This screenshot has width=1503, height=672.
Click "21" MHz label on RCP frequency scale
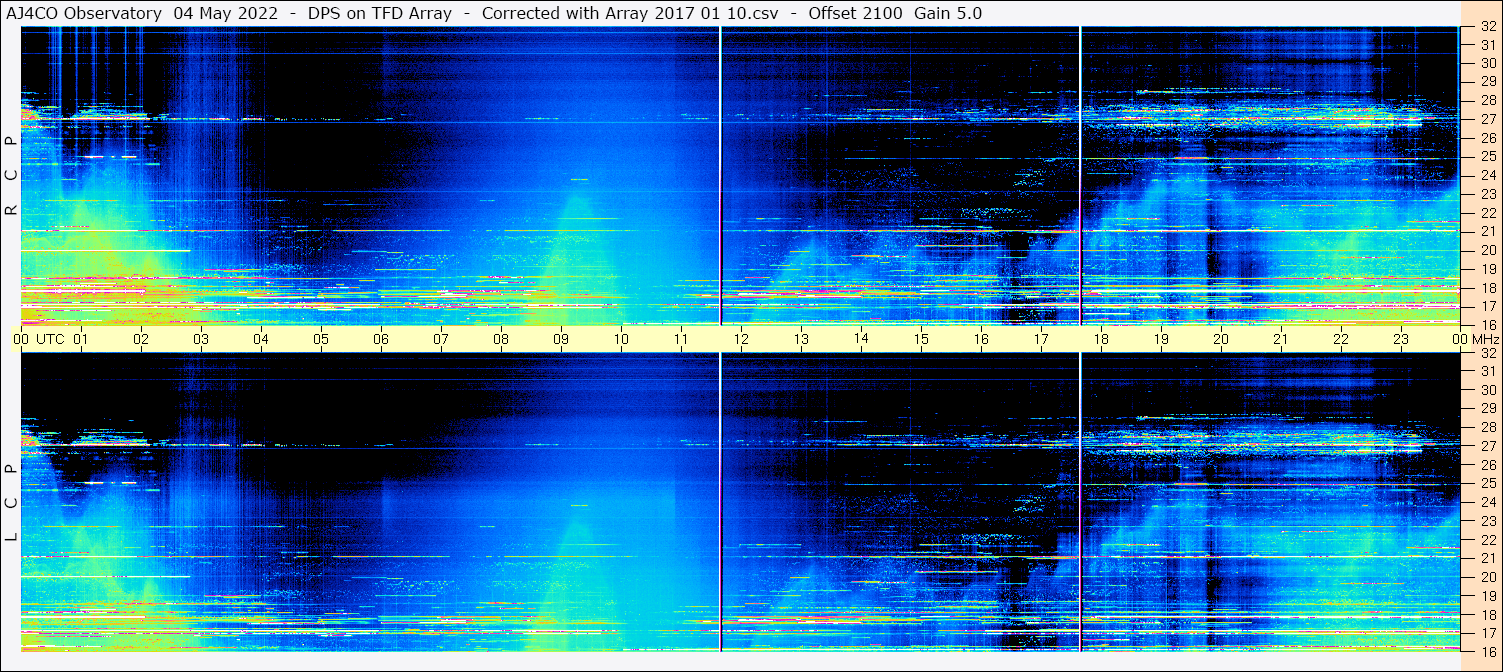click(x=1487, y=231)
